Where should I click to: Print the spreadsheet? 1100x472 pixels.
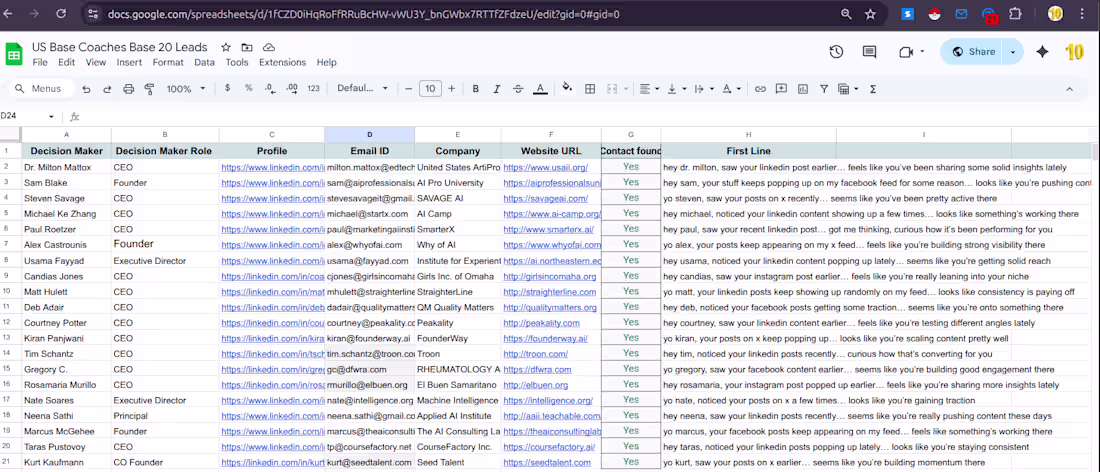coord(128,89)
